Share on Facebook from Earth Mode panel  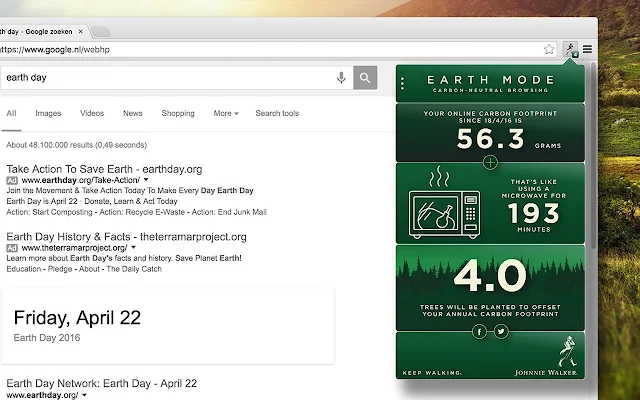coord(479,331)
